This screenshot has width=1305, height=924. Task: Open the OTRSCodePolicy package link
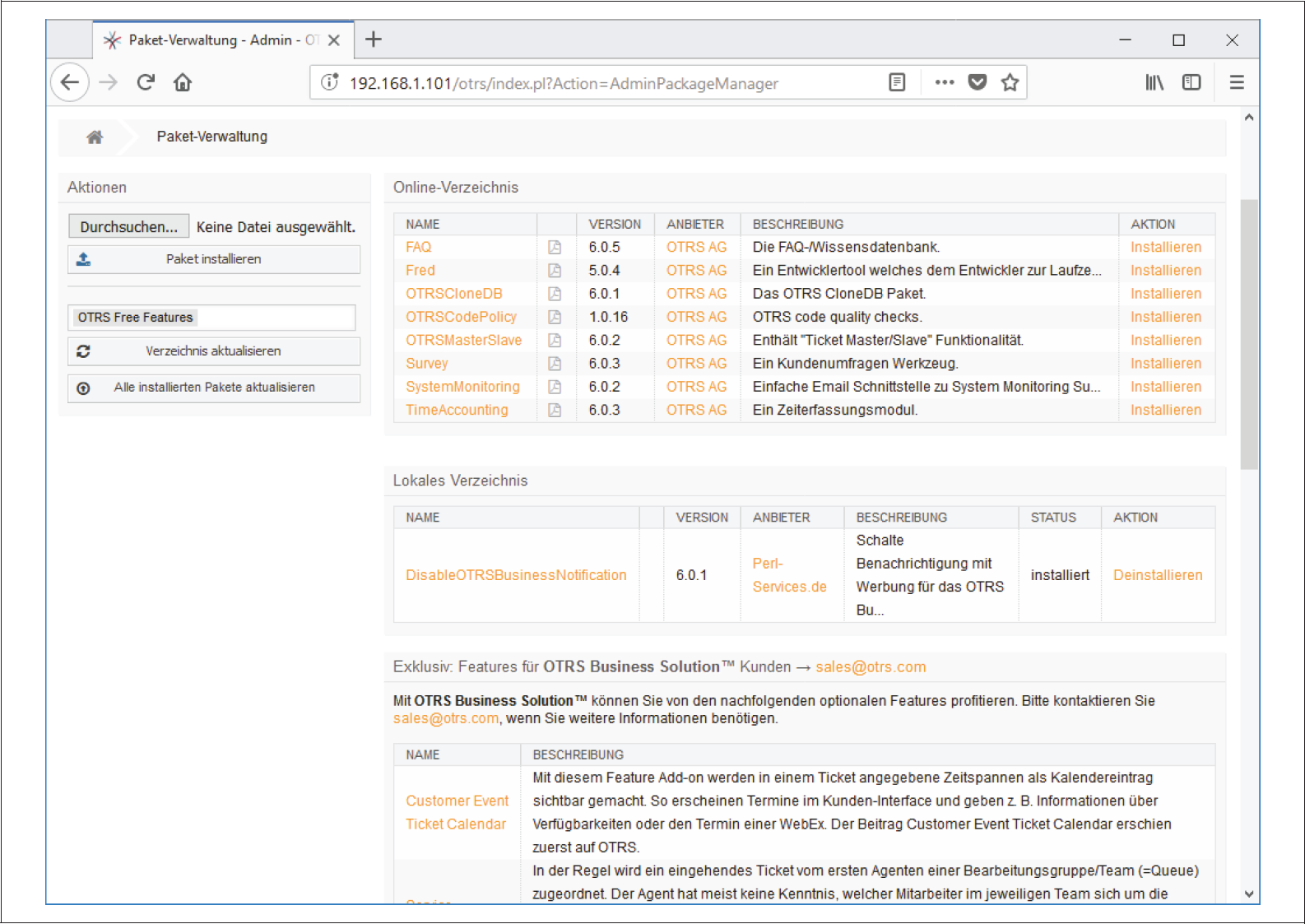point(461,317)
